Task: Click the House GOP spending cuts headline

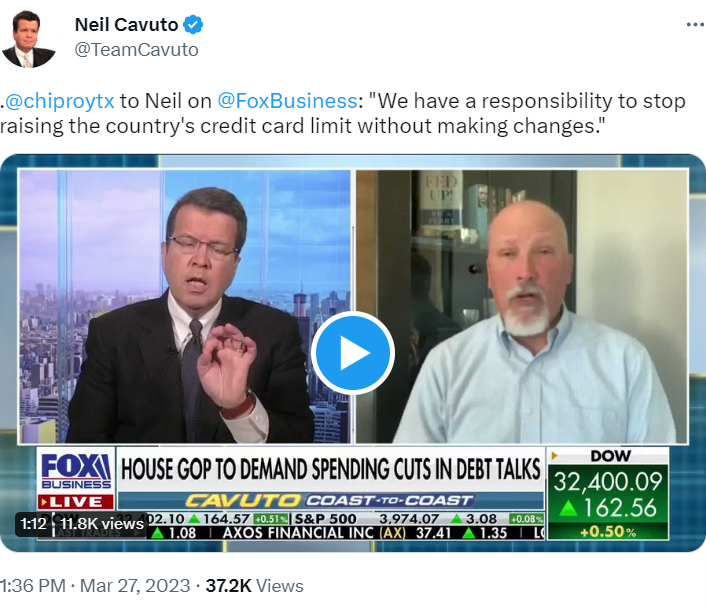Action: point(330,469)
